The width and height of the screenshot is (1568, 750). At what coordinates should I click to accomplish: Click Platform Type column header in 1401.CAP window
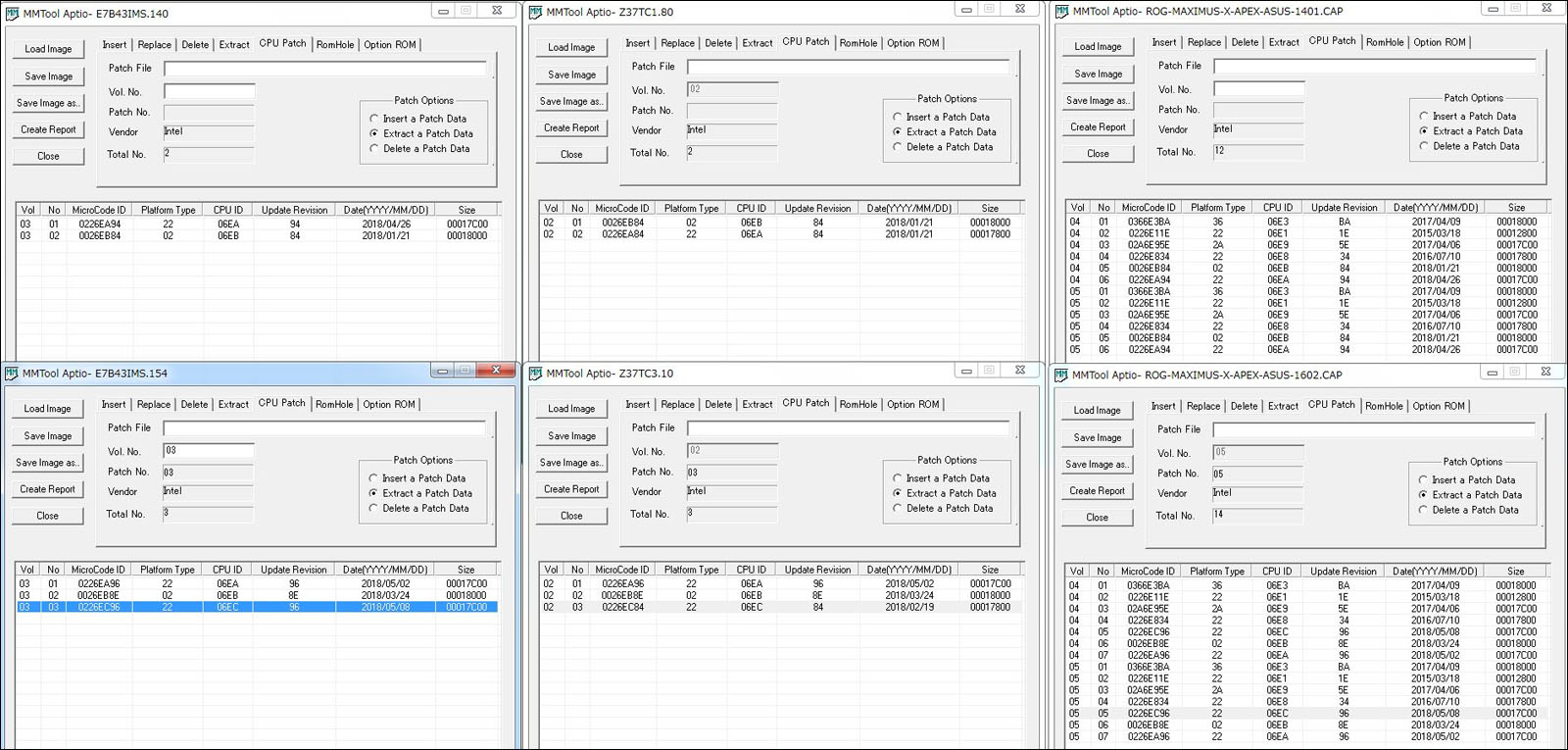point(1218,208)
